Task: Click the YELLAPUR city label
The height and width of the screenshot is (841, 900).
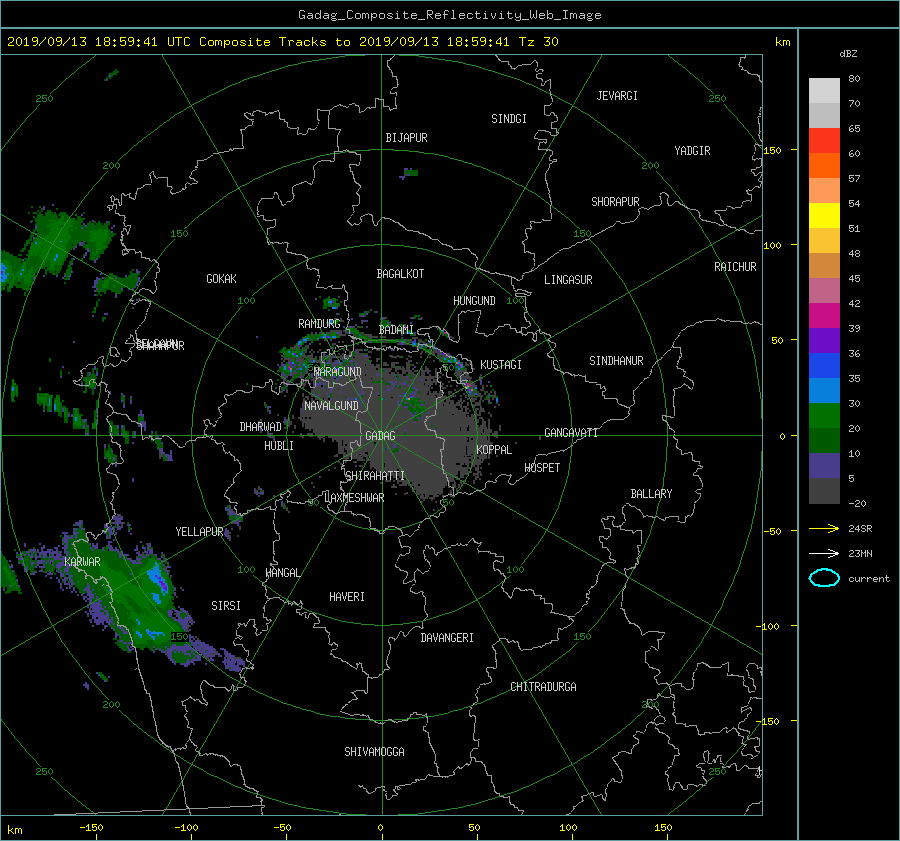Action: [x=199, y=532]
